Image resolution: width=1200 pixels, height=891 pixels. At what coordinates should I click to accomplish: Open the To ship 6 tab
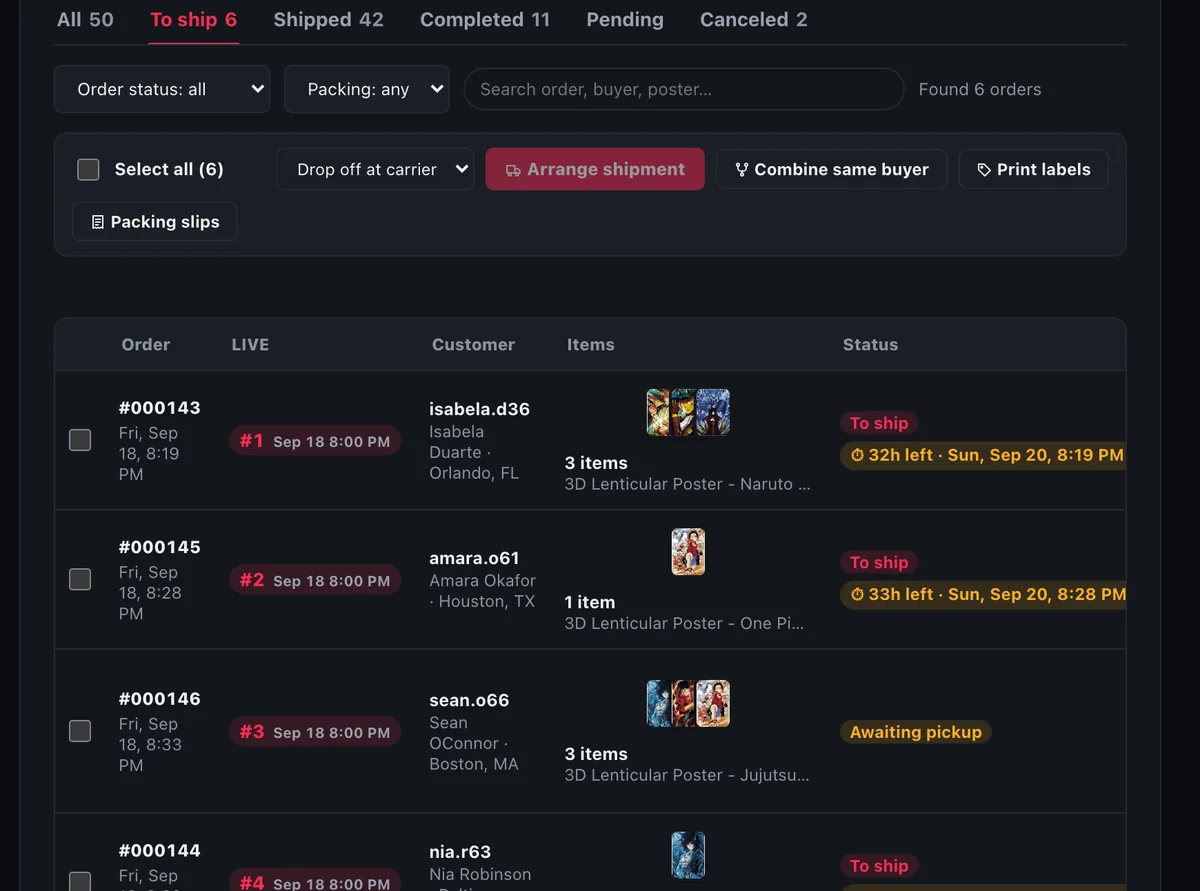pyautogui.click(x=193, y=20)
